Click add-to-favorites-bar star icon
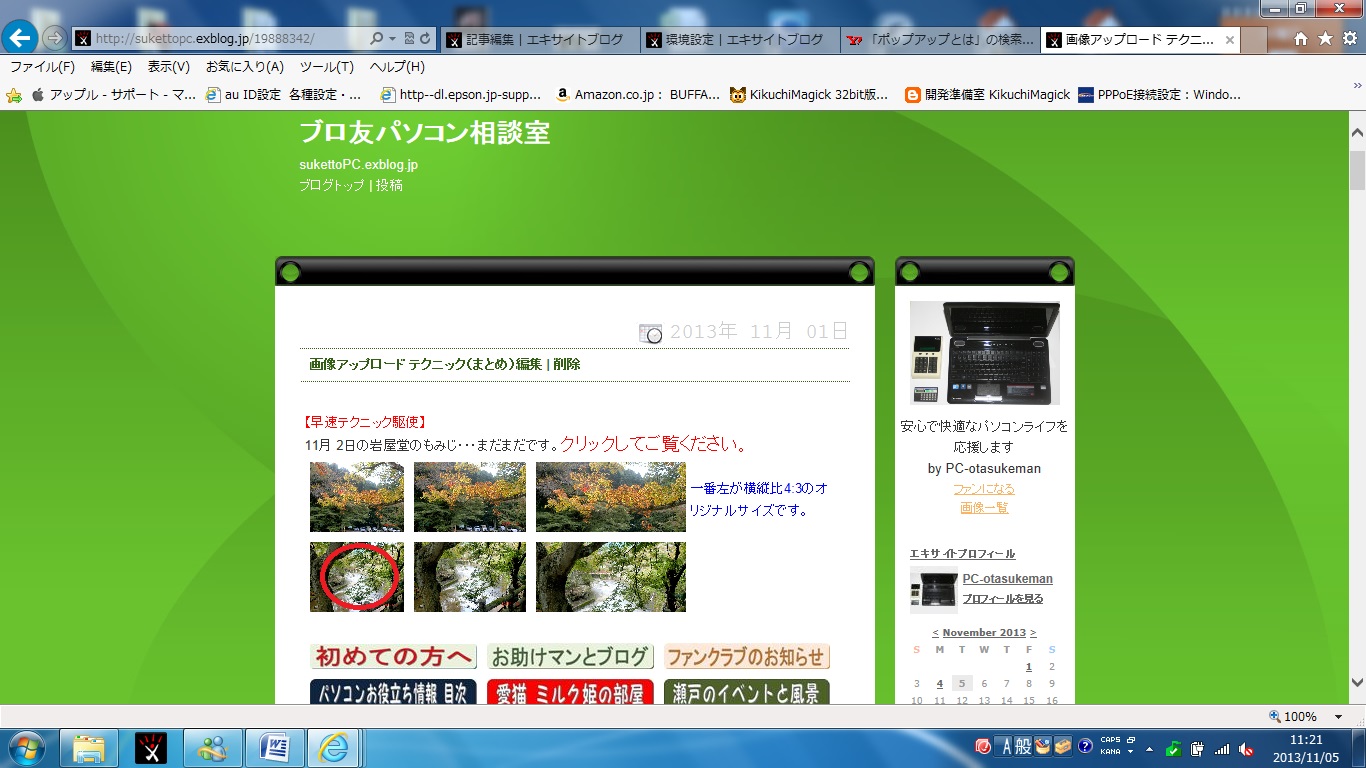The image size is (1366, 768). click(14, 95)
